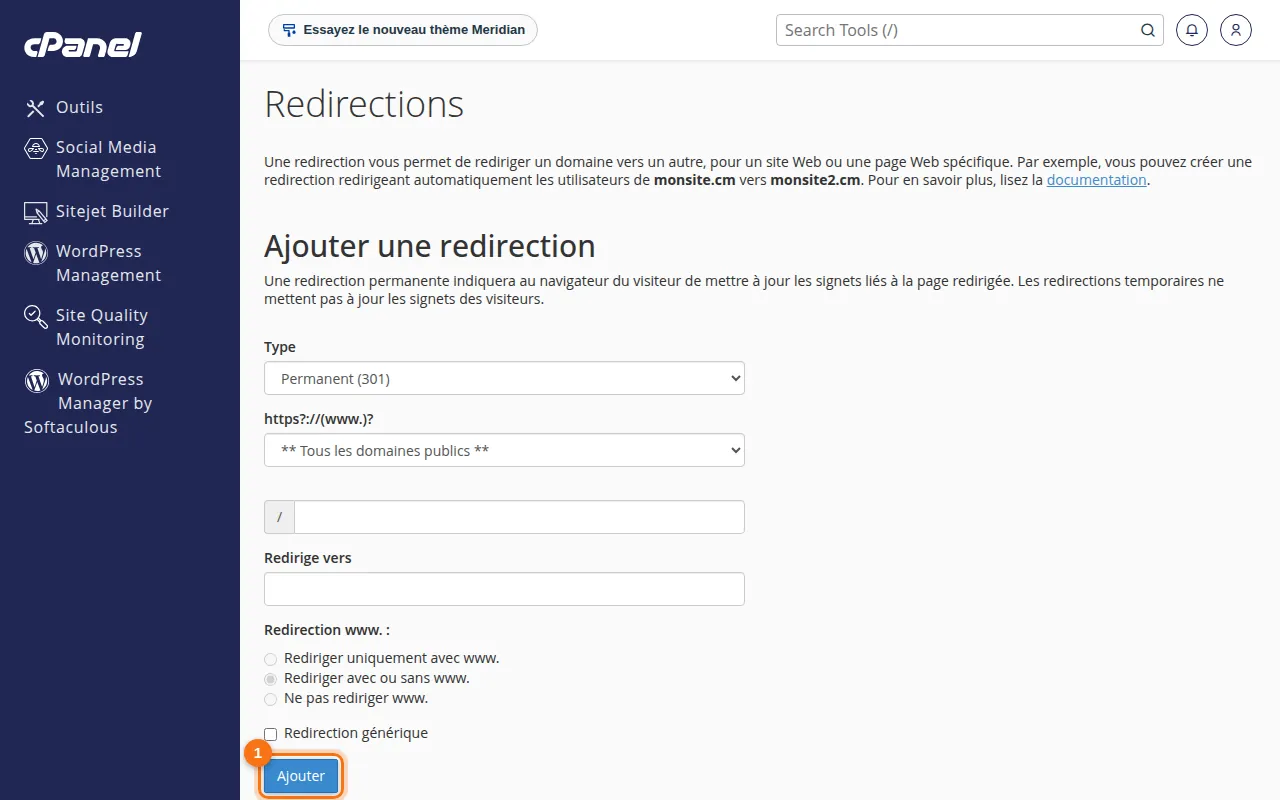Enable the Redirection générique checkbox
Viewport: 1280px width, 800px height.
270,734
